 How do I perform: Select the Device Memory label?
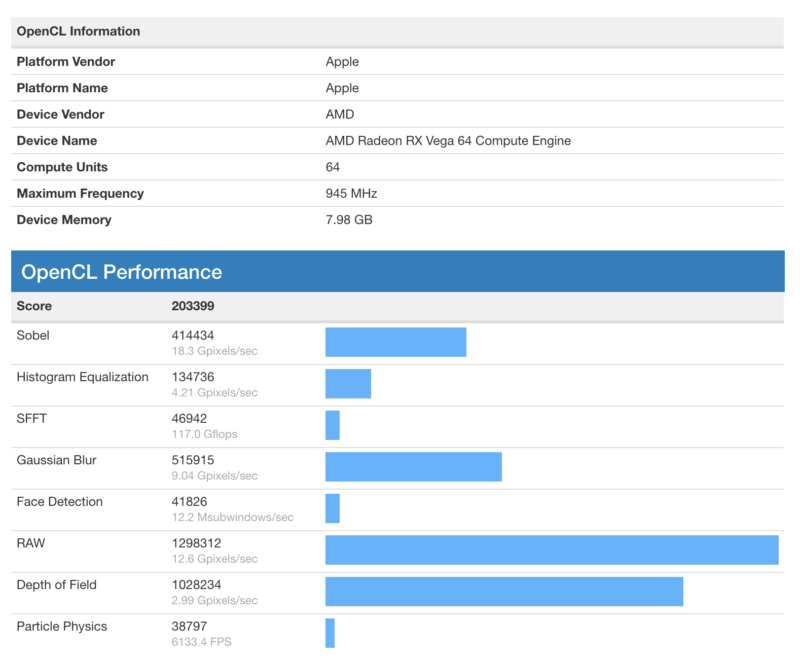coord(64,220)
